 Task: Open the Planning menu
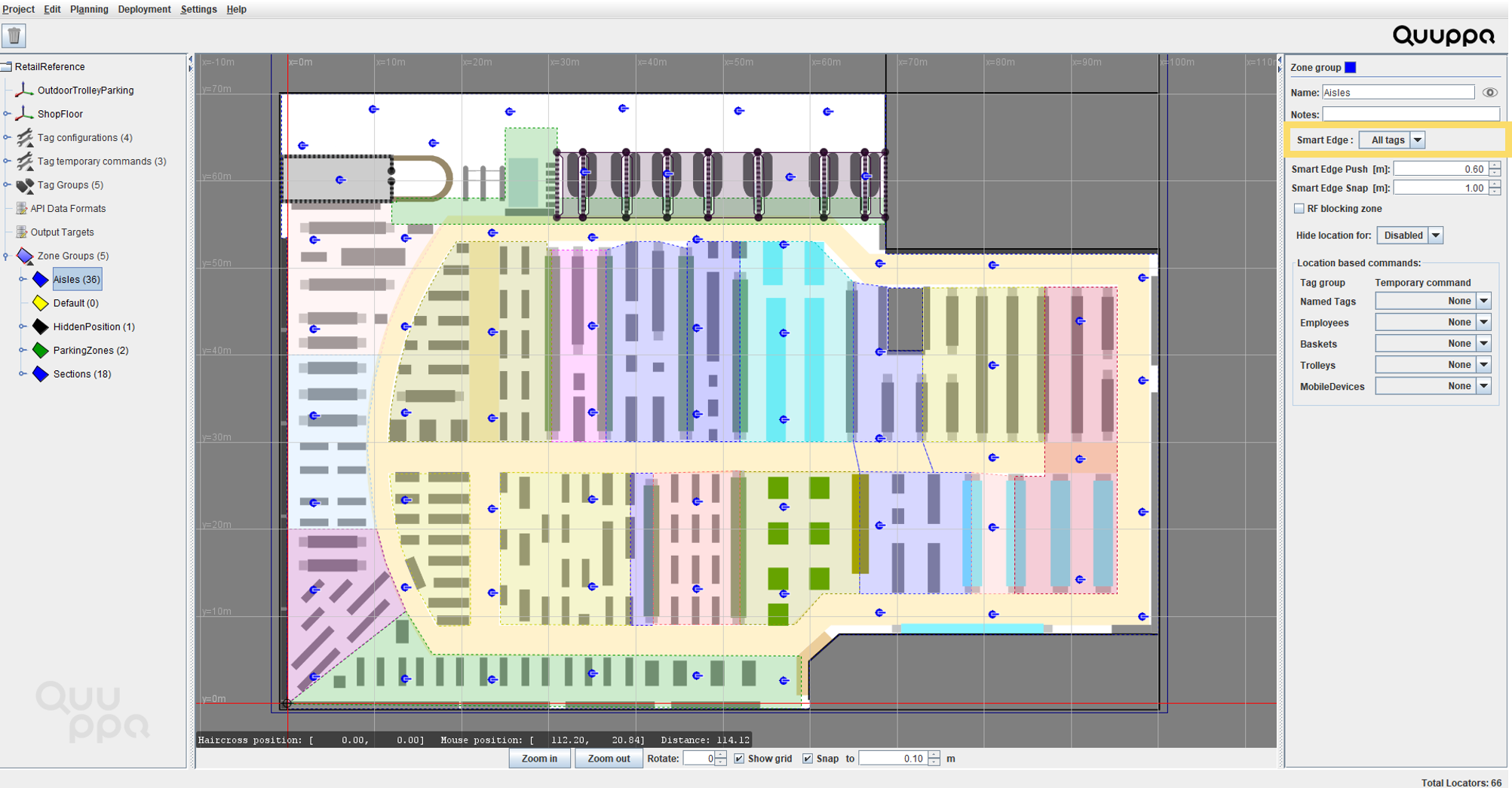coord(89,9)
